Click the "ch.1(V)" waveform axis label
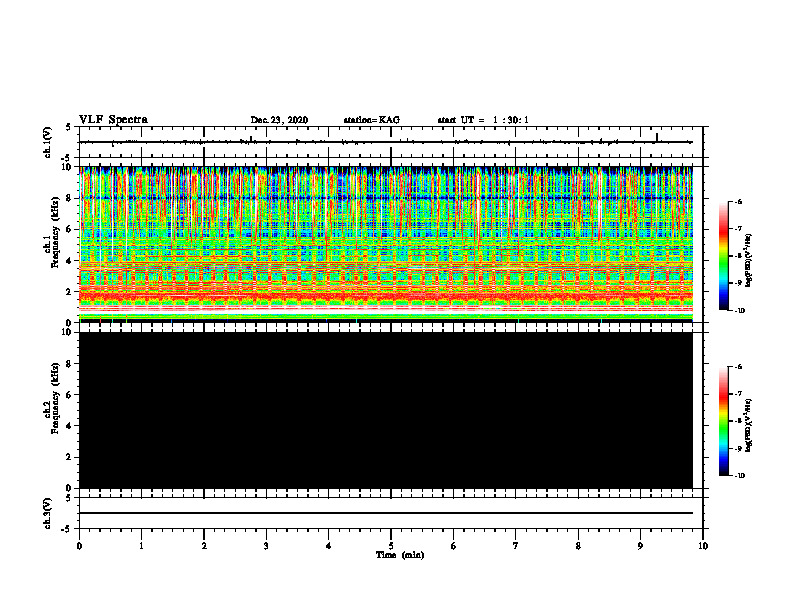 point(48,142)
